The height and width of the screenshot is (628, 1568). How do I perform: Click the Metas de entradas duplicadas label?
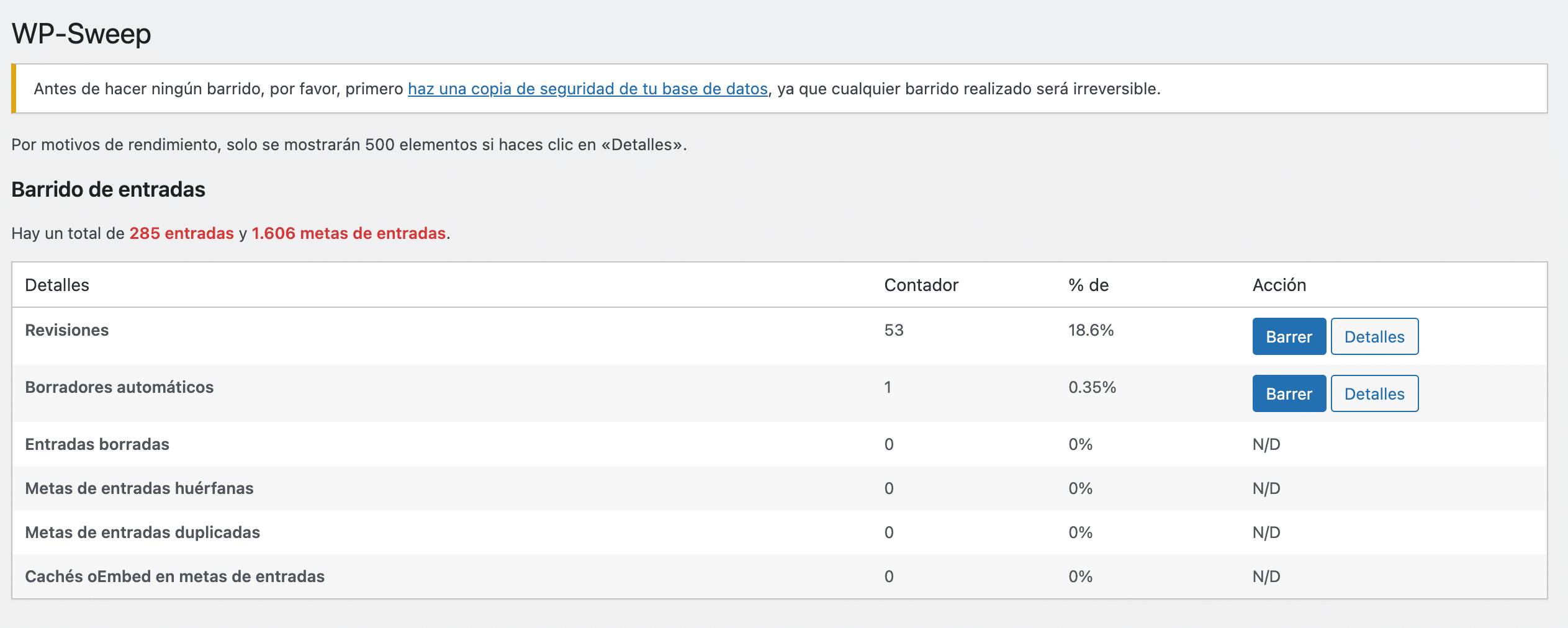click(142, 532)
